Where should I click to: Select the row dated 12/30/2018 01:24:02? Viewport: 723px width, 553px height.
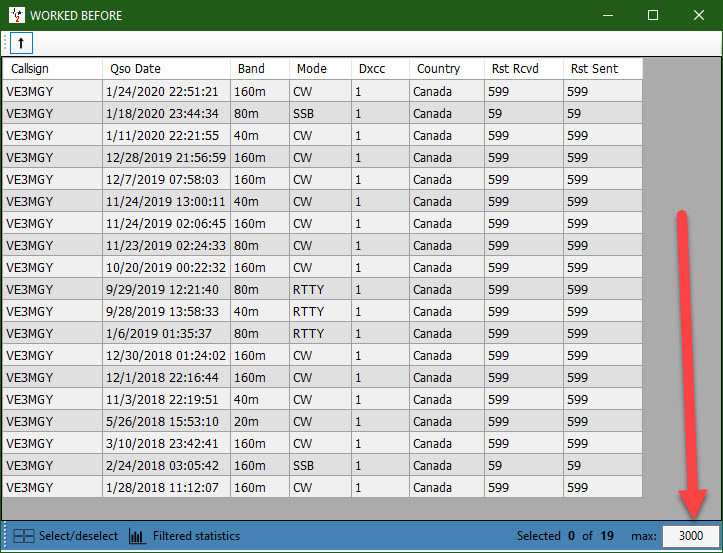tap(322, 356)
